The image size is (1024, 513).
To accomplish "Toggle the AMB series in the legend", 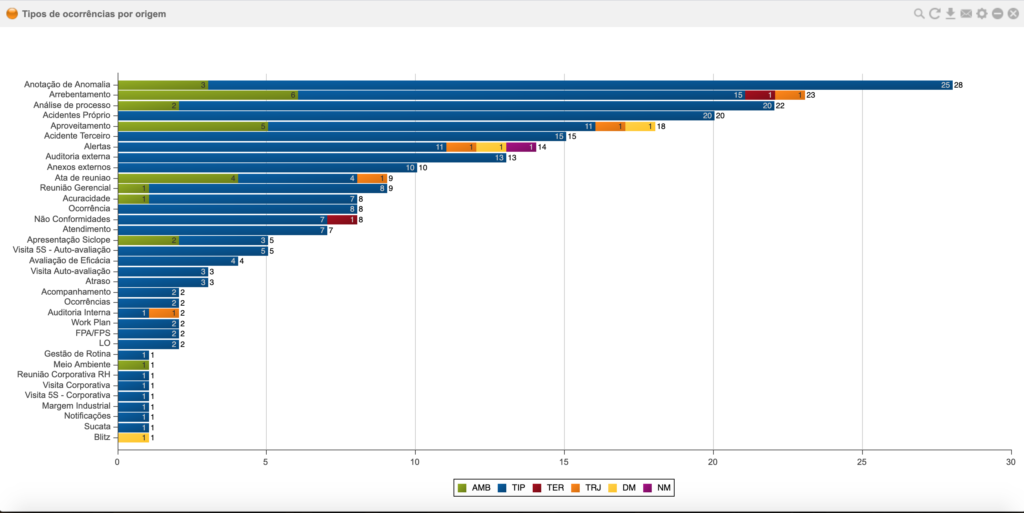I will coord(475,488).
